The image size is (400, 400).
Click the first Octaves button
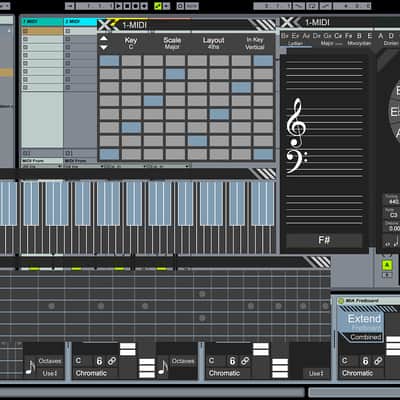[50, 361]
